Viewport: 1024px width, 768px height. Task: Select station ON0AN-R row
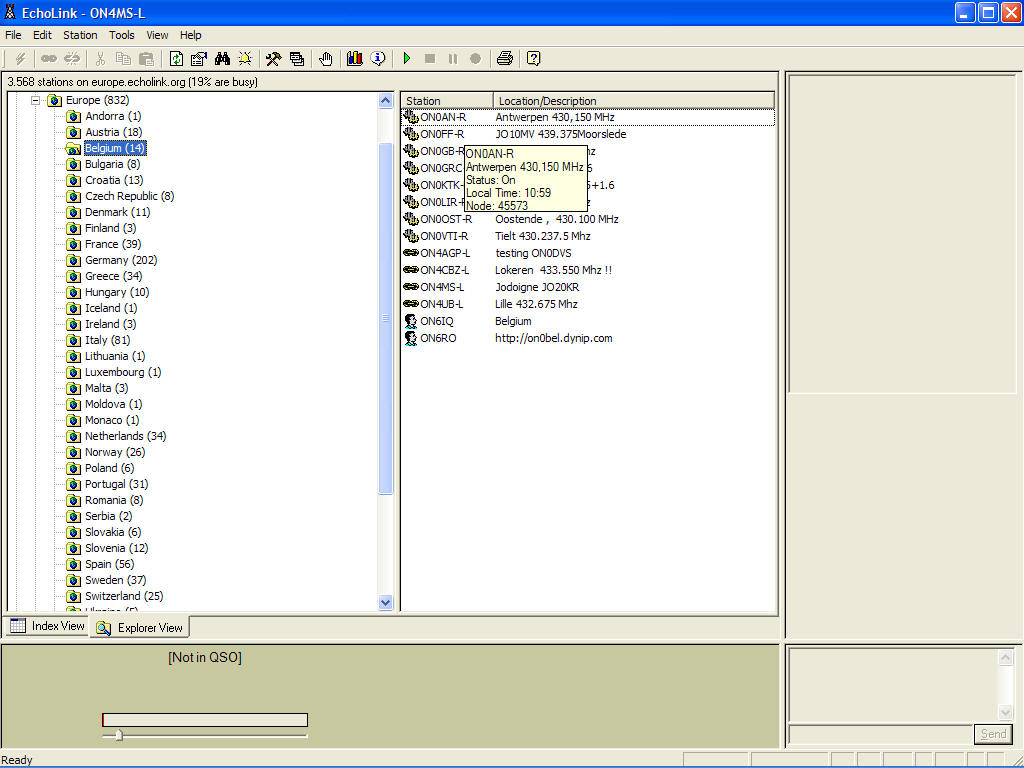pyautogui.click(x=588, y=118)
